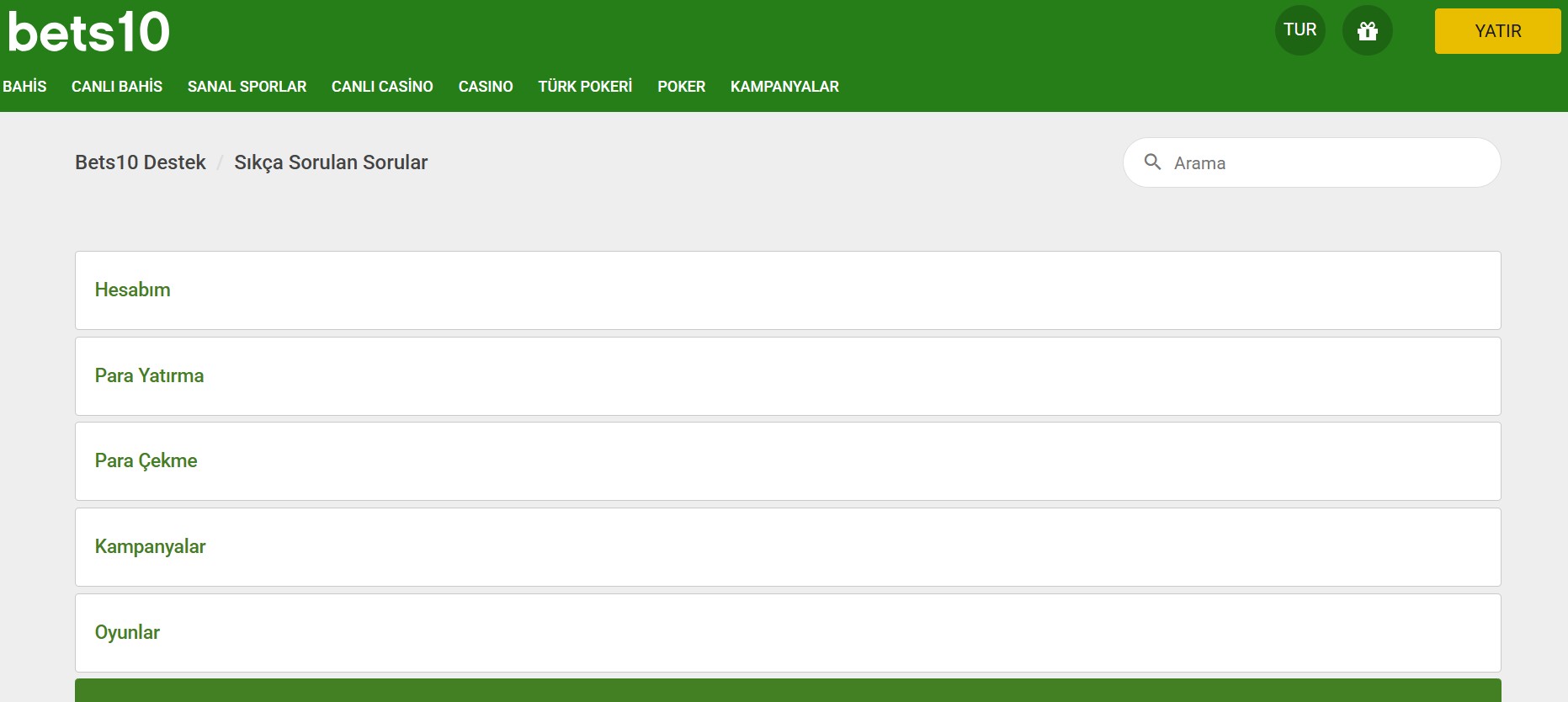Open the CASINO menu item
1568x702 pixels.
486,87
